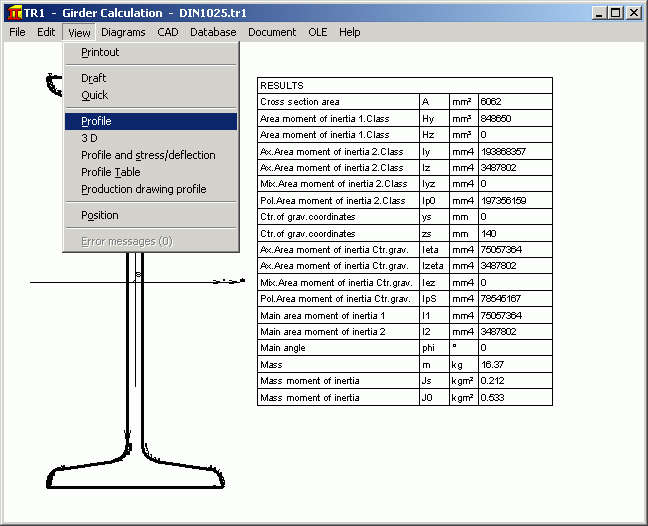Maximize the TR1 window
This screenshot has width=648, height=526.
pos(616,13)
